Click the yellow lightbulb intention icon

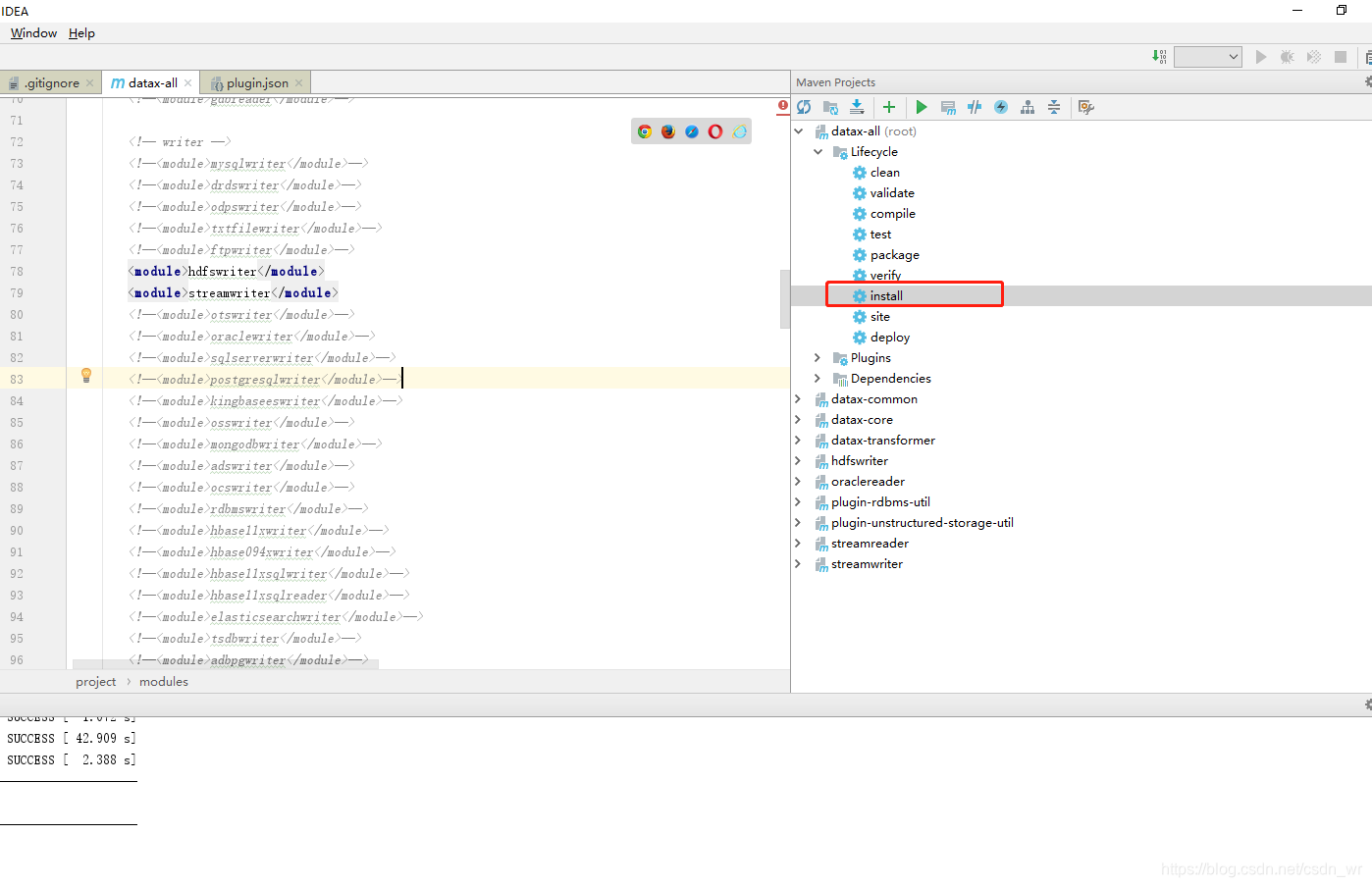click(x=86, y=375)
